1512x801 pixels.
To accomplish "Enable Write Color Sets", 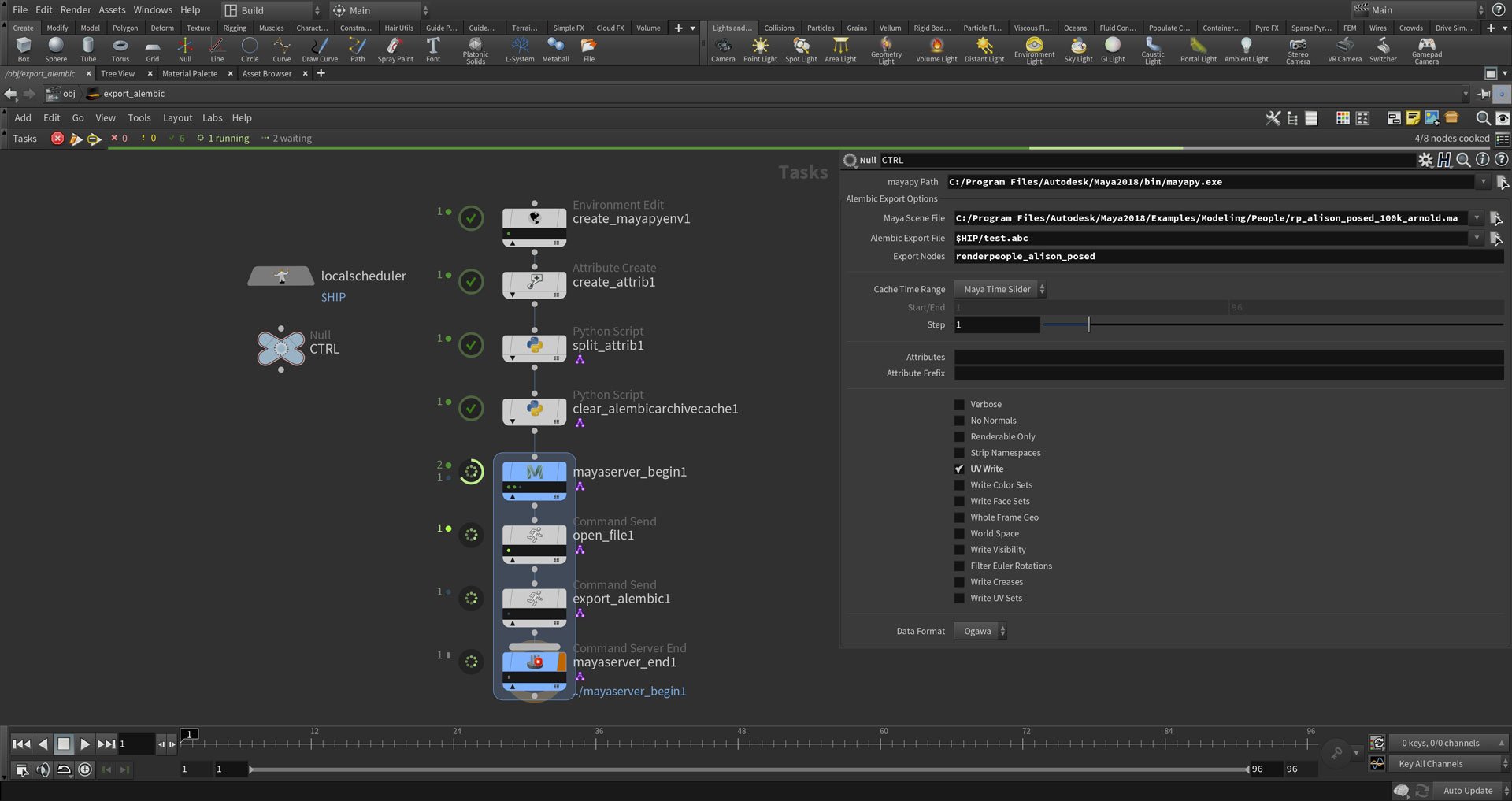I will 959,485.
